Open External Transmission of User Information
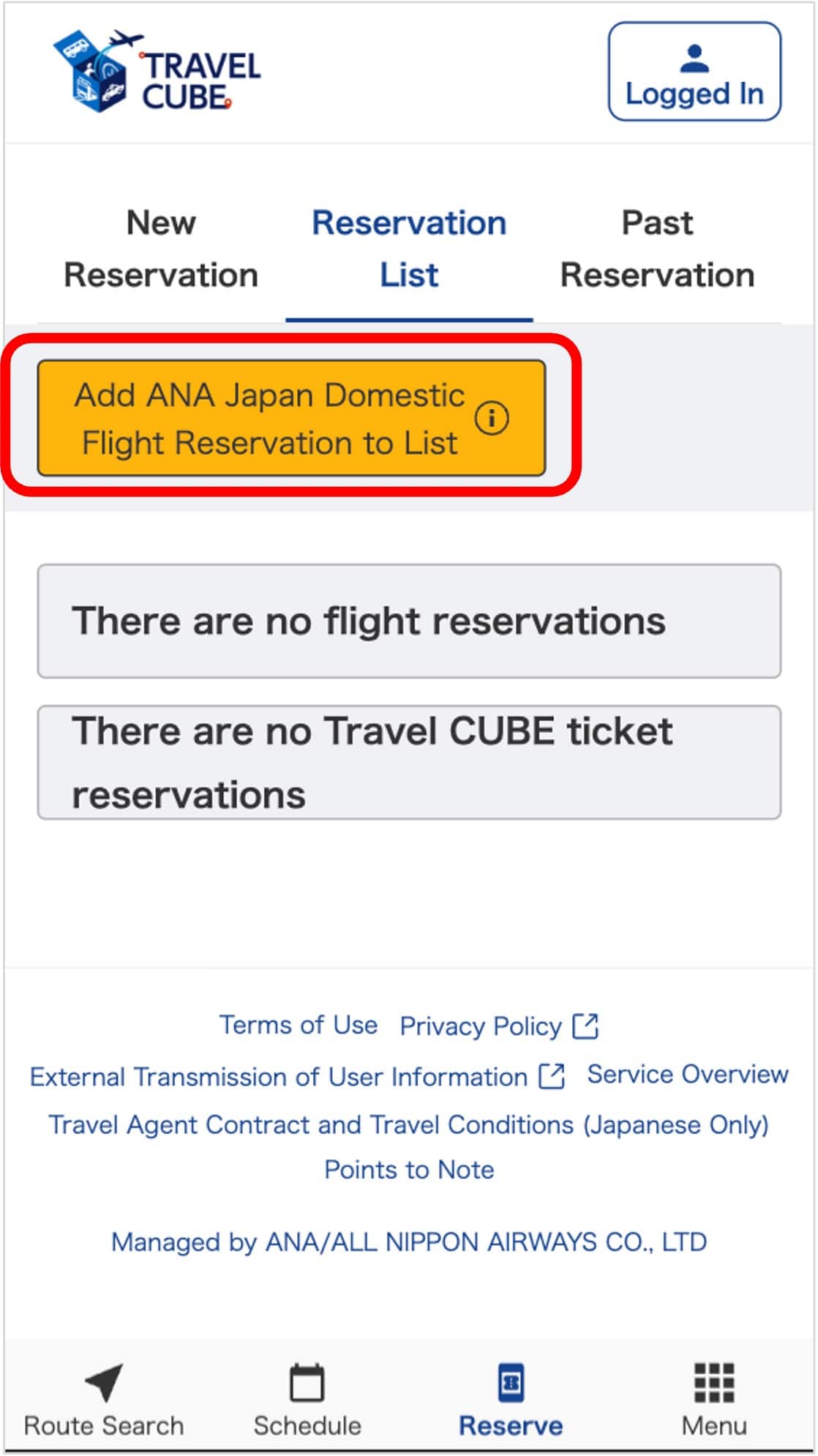Viewport: 818px width, 1456px height. (278, 1077)
